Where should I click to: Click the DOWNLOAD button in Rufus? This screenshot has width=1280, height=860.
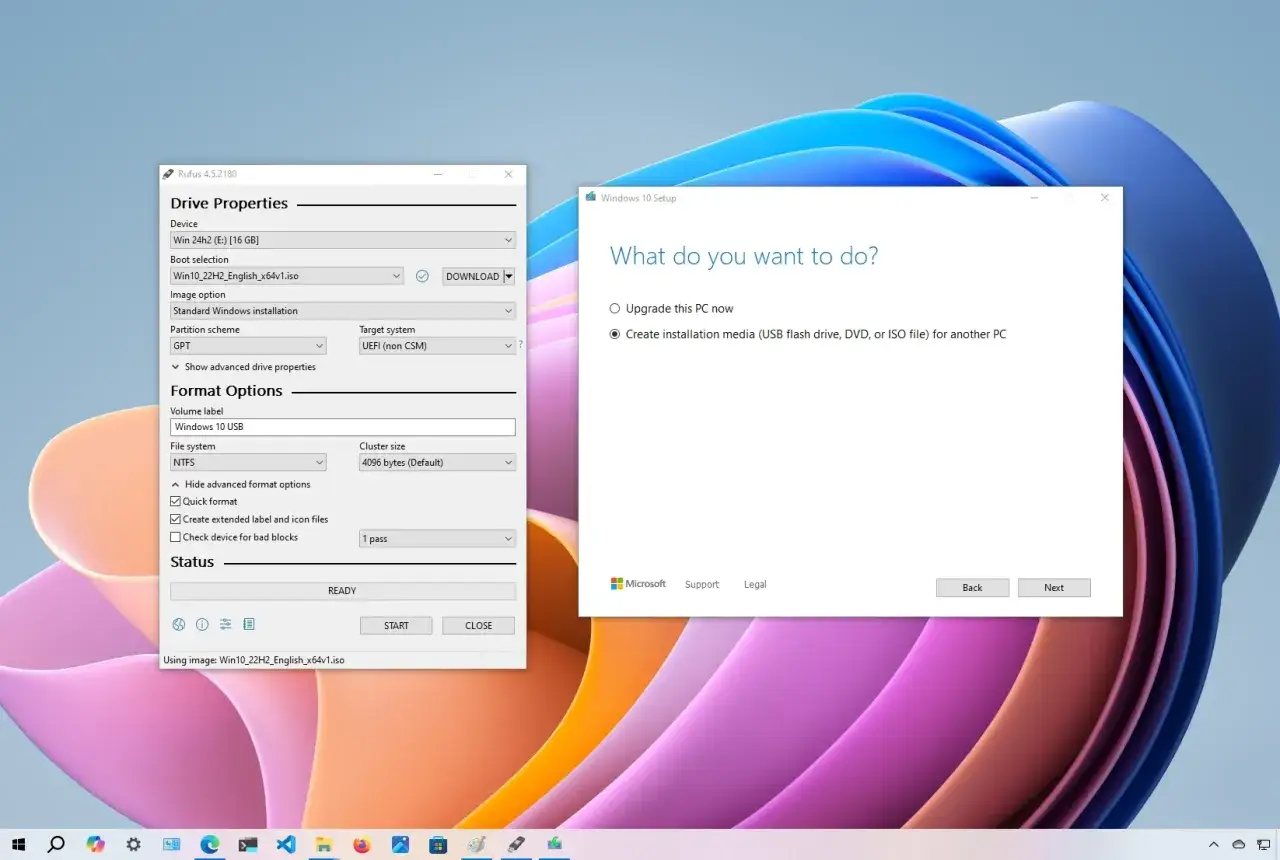473,276
